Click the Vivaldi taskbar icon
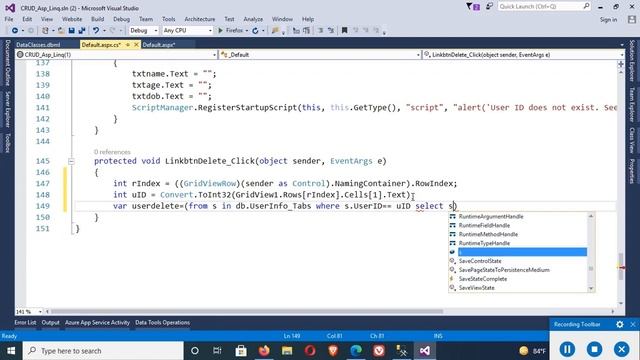 tap(379, 351)
